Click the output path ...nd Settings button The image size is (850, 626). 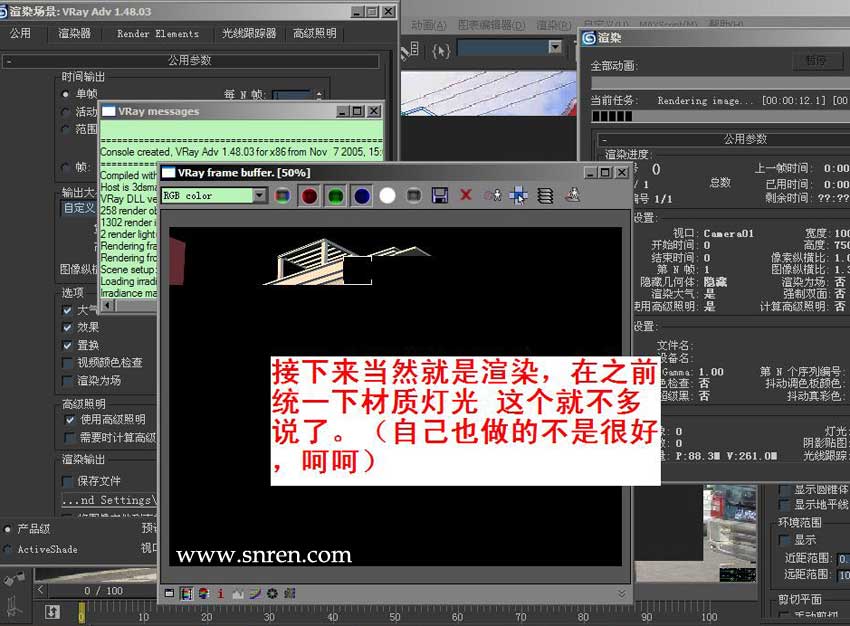[108, 500]
